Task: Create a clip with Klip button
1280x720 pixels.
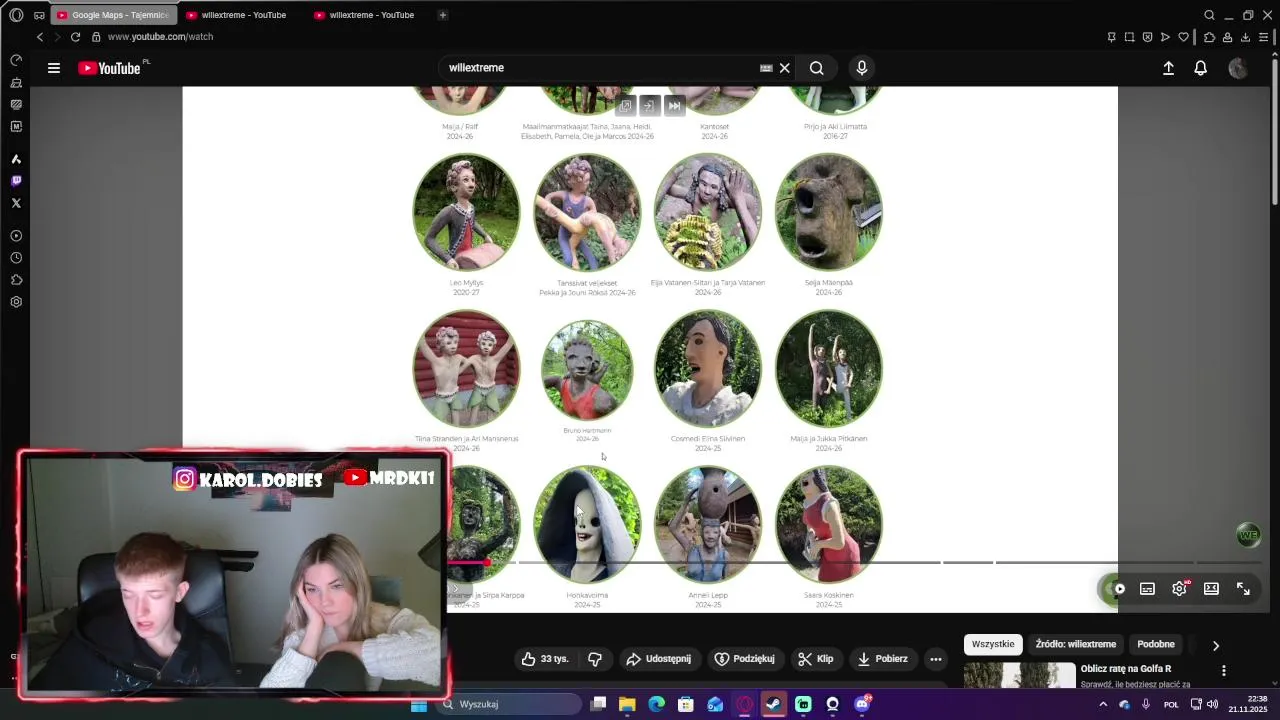Action: click(815, 659)
